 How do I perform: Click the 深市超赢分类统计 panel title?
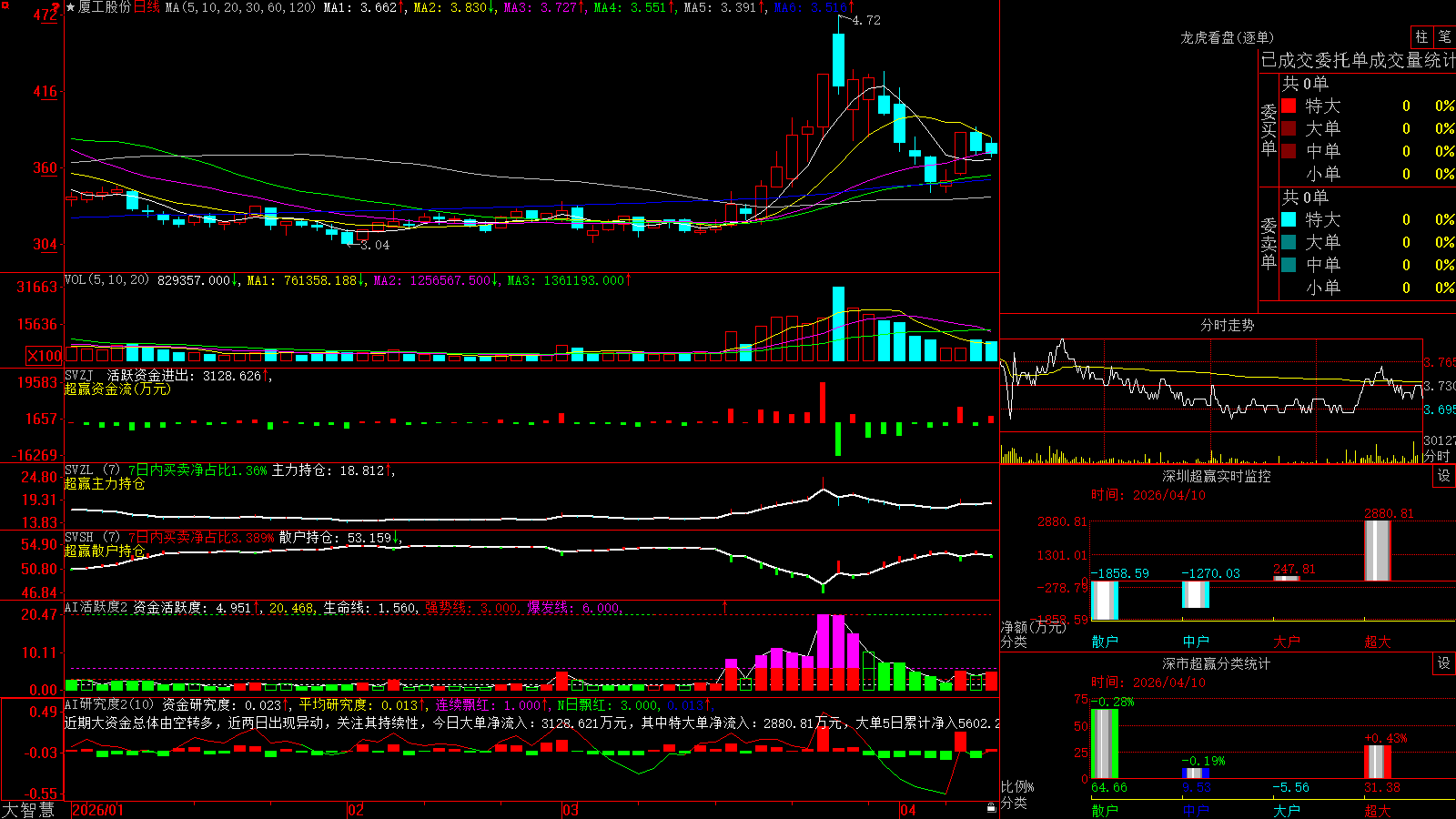(x=1216, y=663)
